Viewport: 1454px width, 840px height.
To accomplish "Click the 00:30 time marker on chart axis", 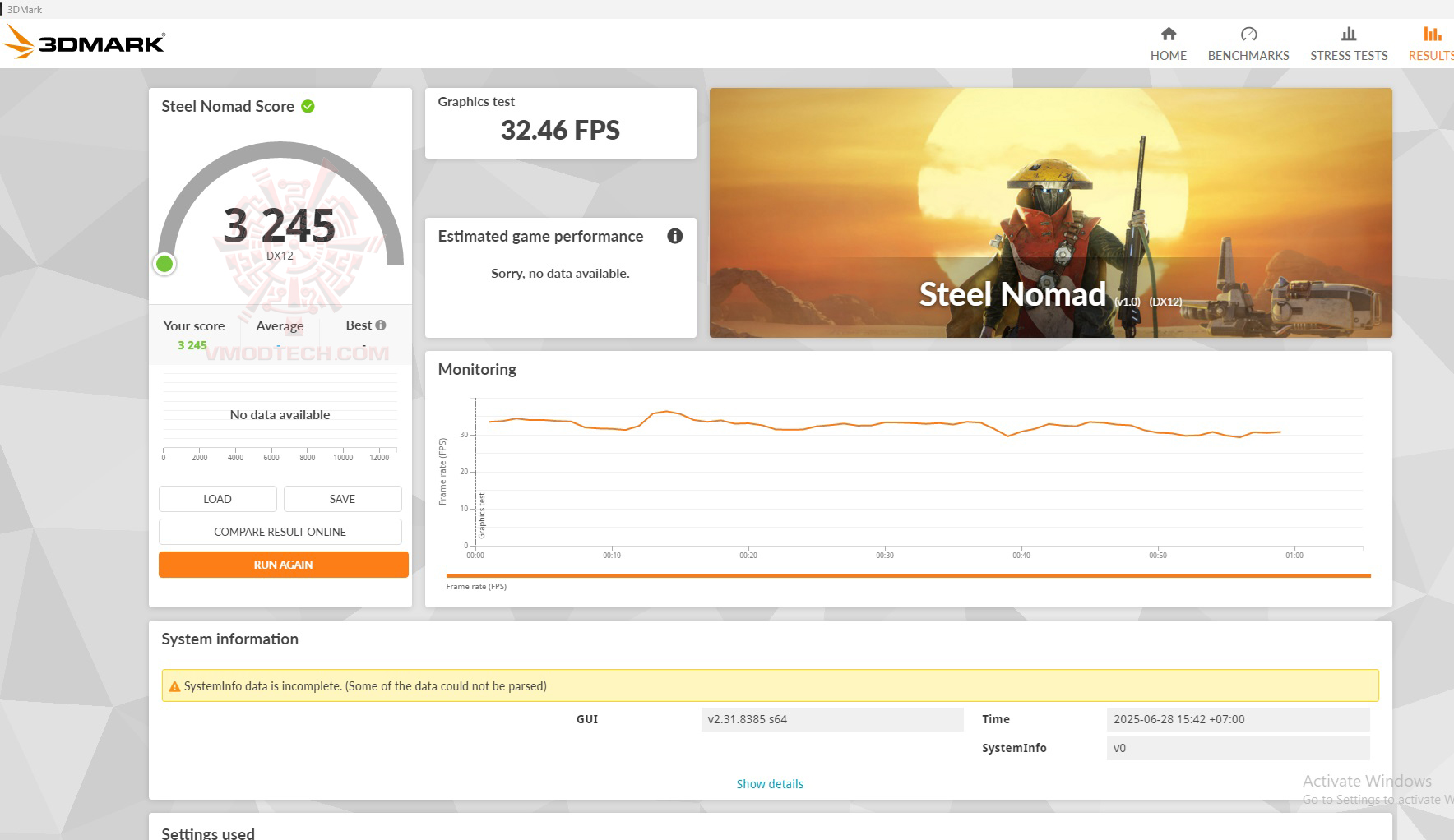I will 885,556.
